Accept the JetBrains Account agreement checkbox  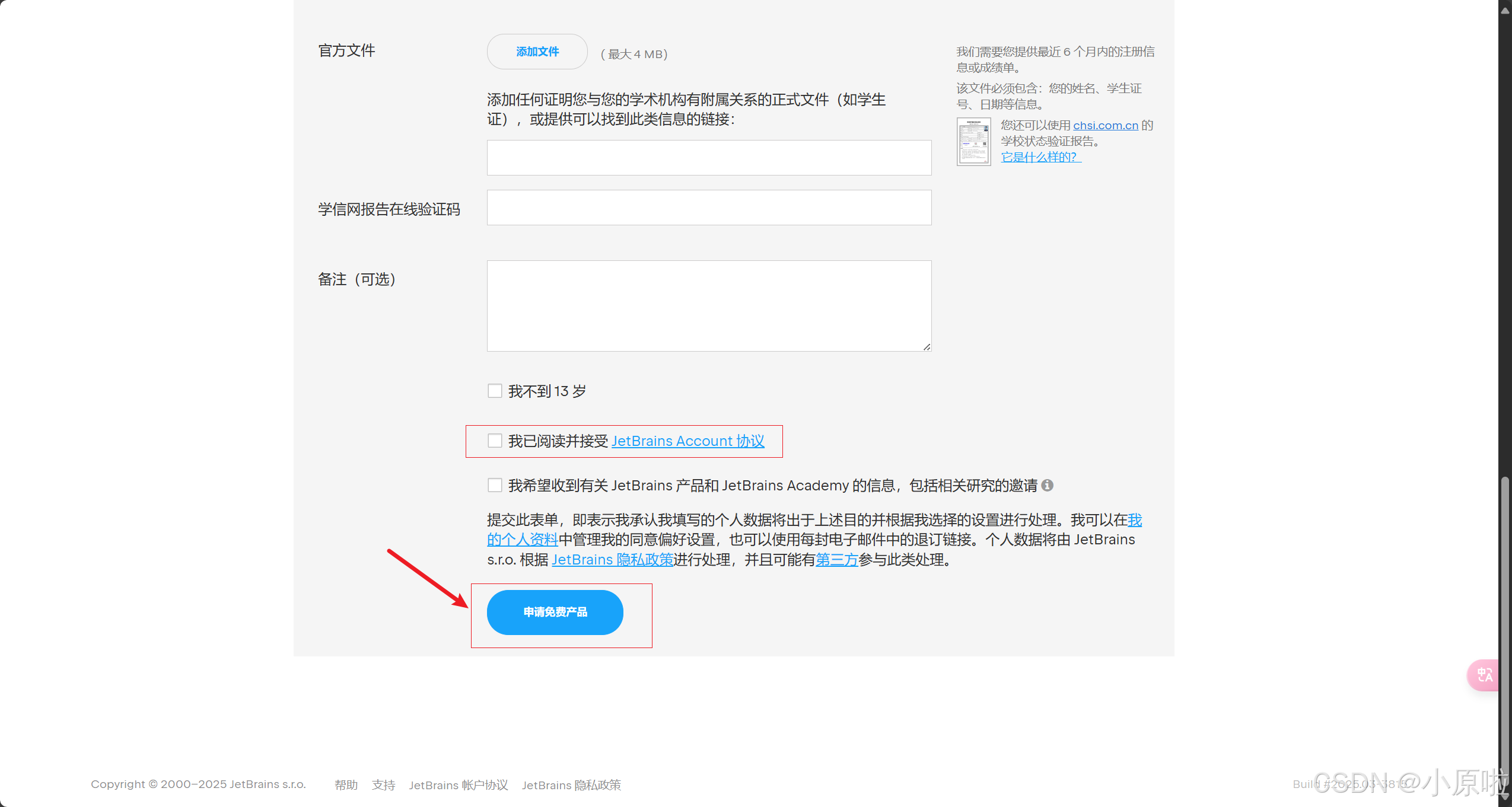[495, 441]
